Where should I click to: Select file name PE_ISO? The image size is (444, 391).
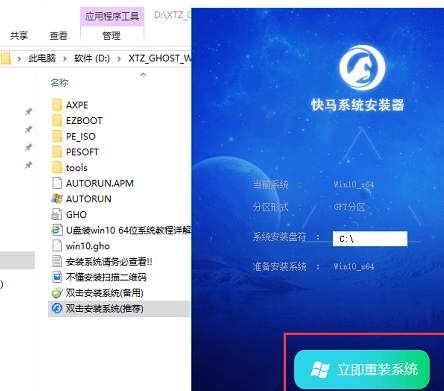coord(81,136)
